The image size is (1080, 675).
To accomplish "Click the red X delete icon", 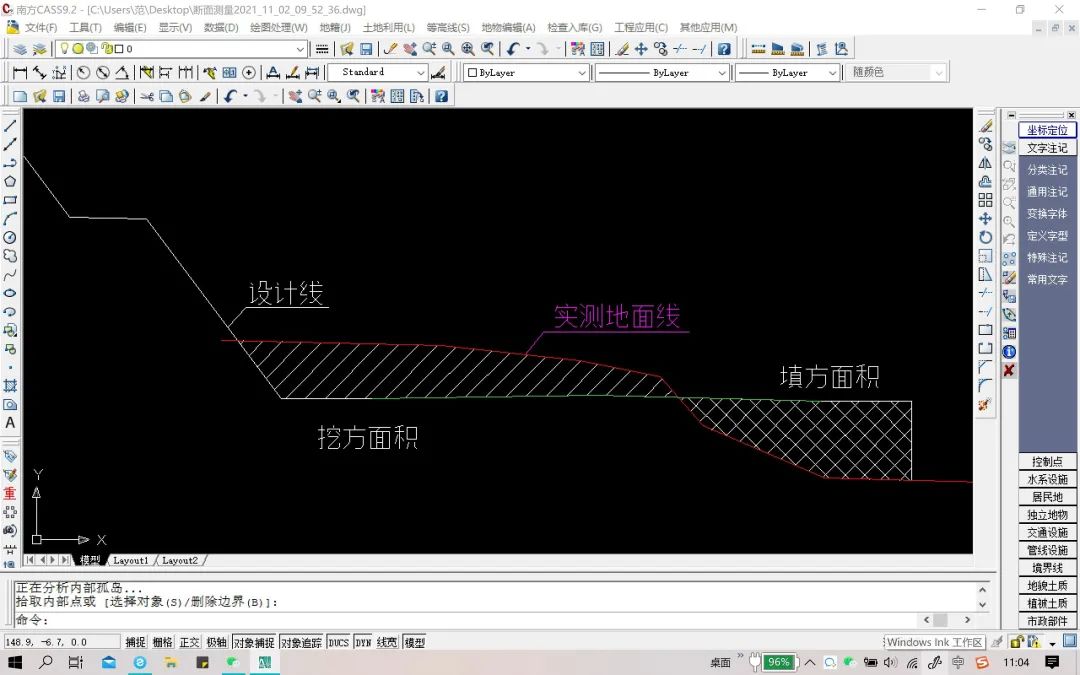I will (x=1009, y=371).
